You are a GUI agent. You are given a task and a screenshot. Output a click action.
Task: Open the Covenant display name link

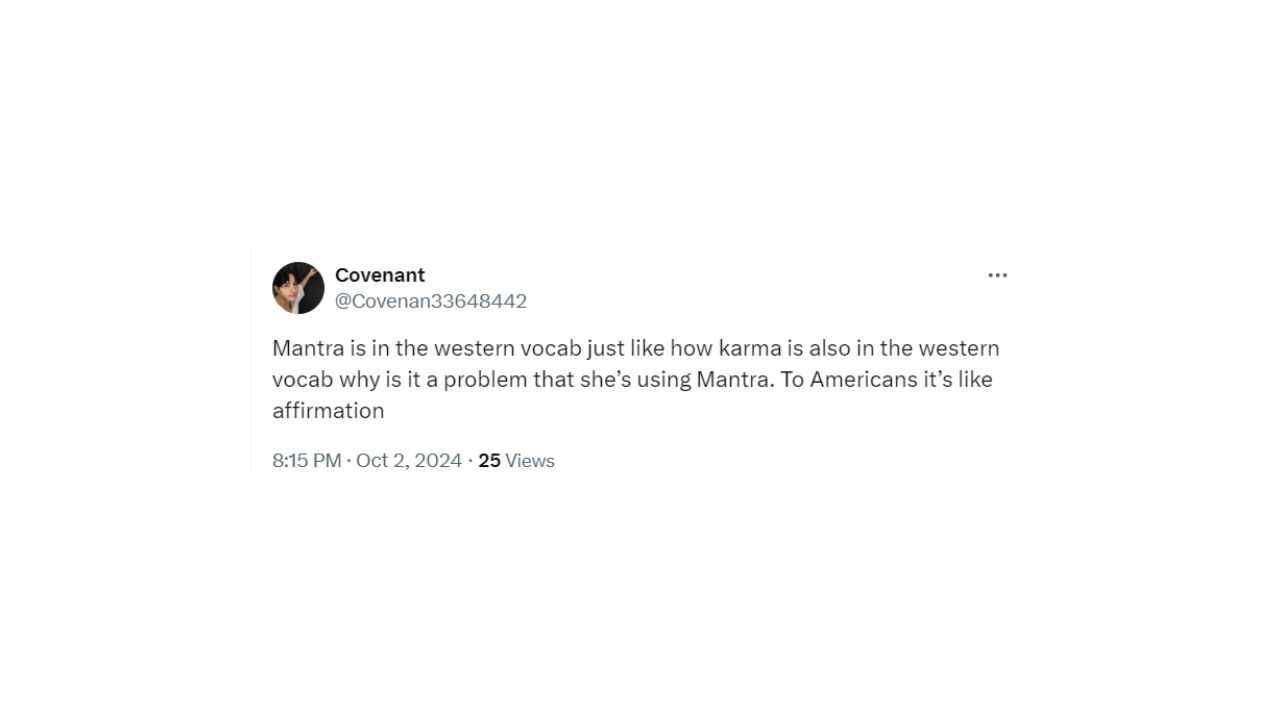point(380,275)
